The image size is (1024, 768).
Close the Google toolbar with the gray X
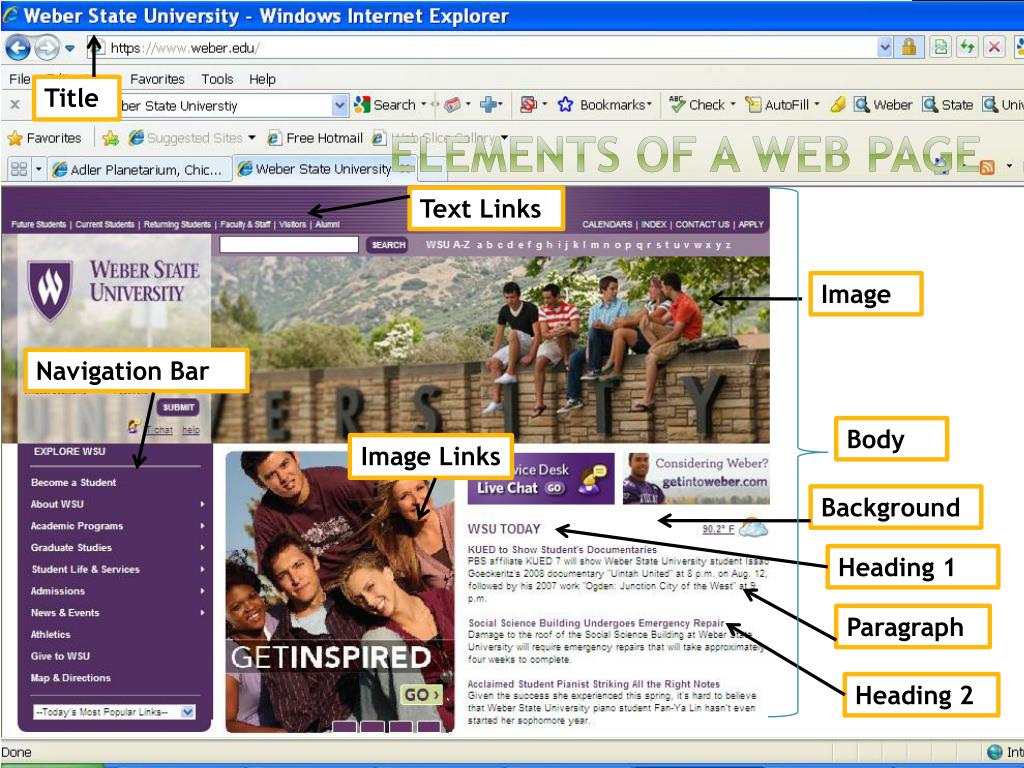point(15,104)
